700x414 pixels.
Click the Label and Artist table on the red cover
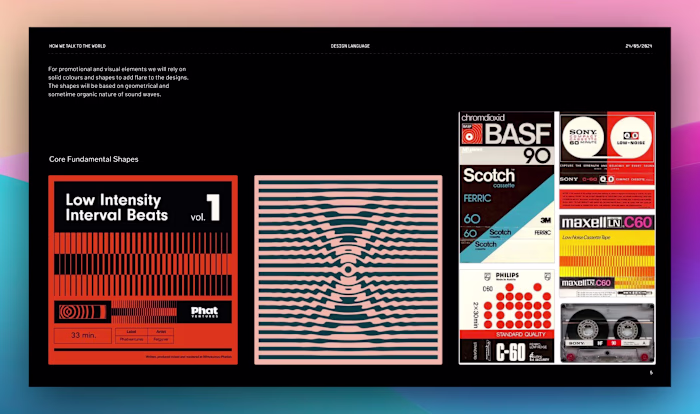[144, 335]
